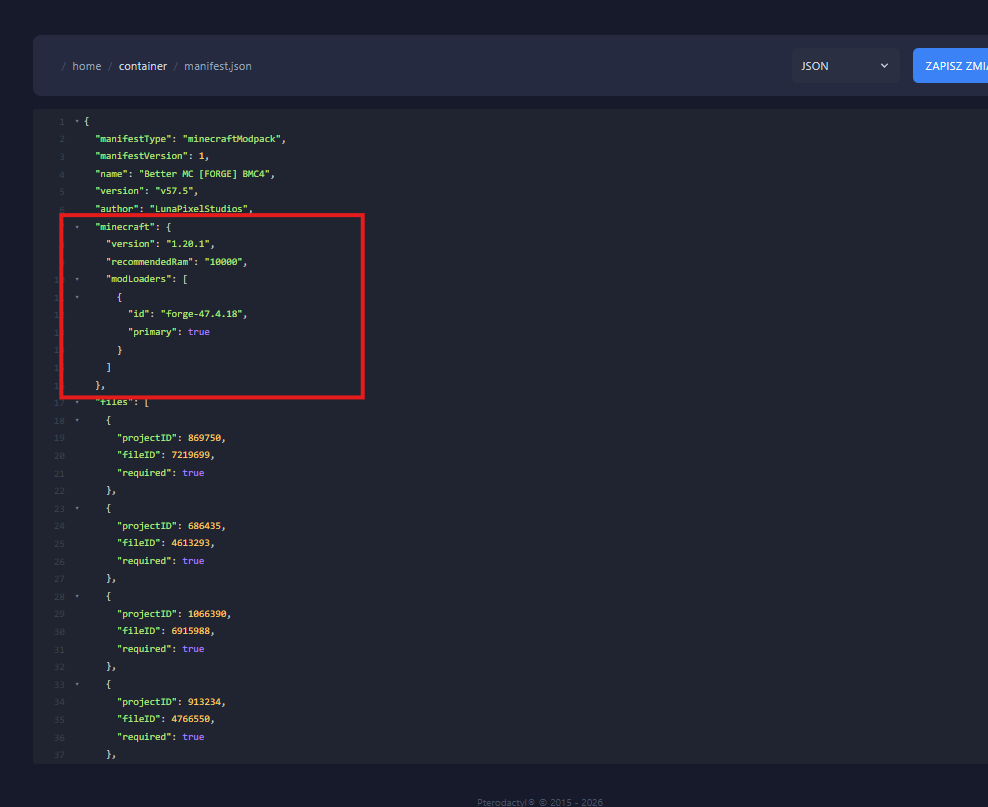Viewport: 988px width, 807px height.
Task: Click the "1.20.1" minecraft version value
Action: [188, 244]
